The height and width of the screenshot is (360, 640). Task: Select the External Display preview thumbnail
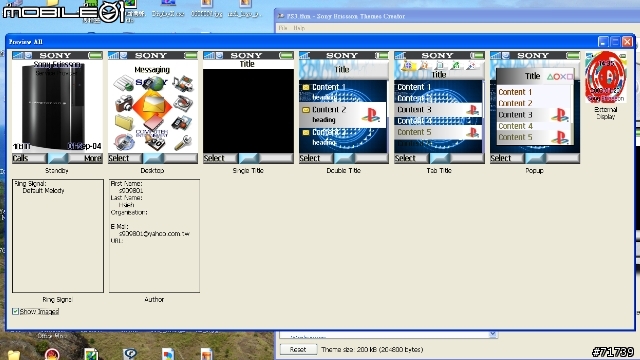606,78
